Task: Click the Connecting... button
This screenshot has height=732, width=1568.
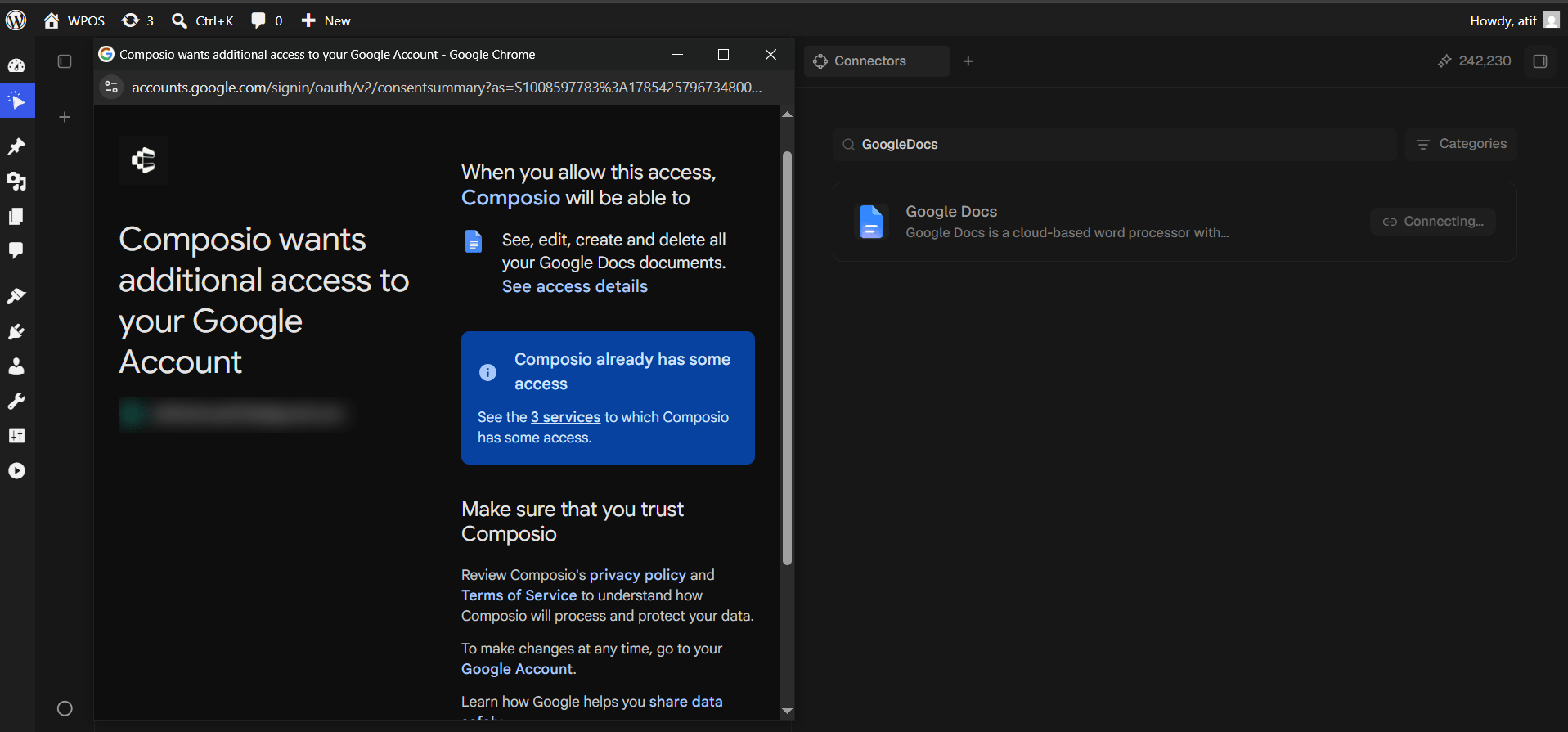Action: 1433,222
